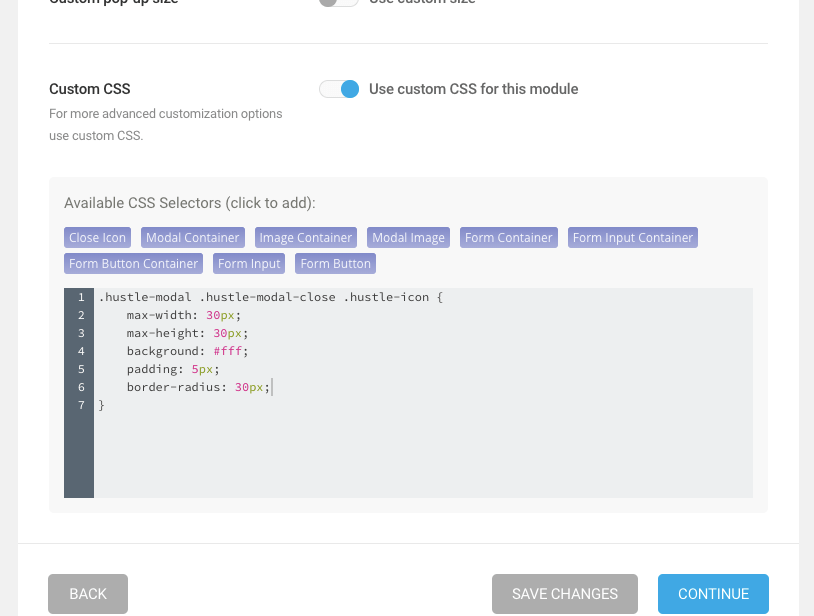The width and height of the screenshot is (814, 616).
Task: Continue to the next step
Action: pos(713,594)
